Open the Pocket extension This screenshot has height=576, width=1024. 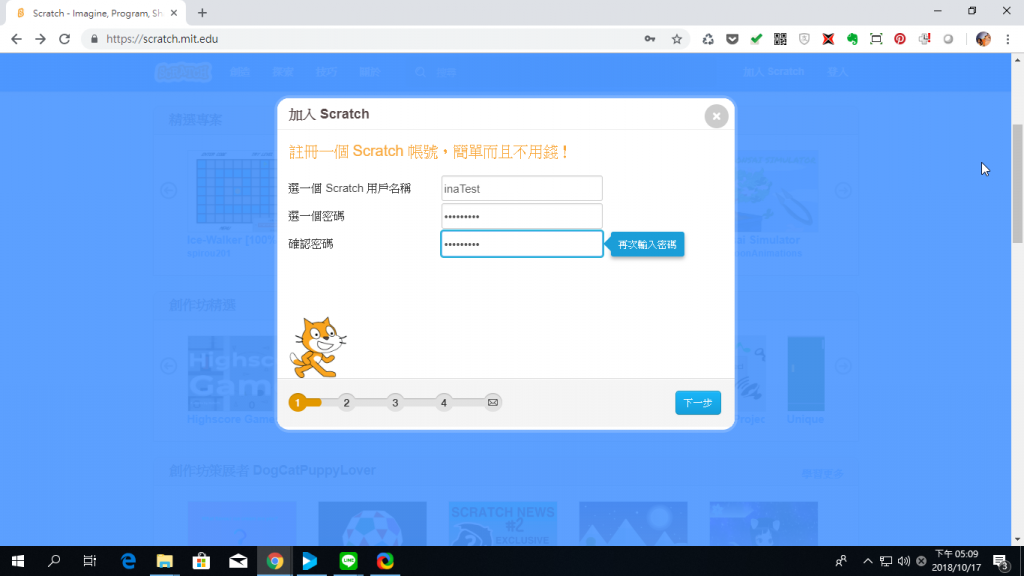click(x=732, y=39)
